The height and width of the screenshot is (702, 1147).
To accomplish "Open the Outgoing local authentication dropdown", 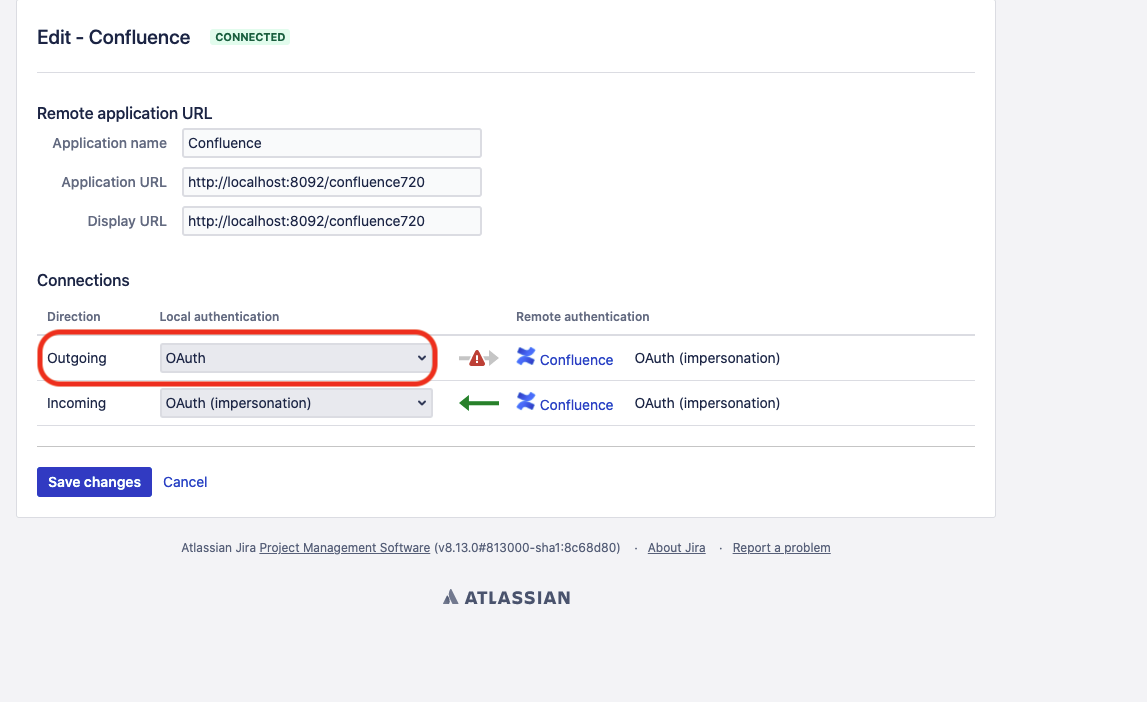I will coord(296,358).
